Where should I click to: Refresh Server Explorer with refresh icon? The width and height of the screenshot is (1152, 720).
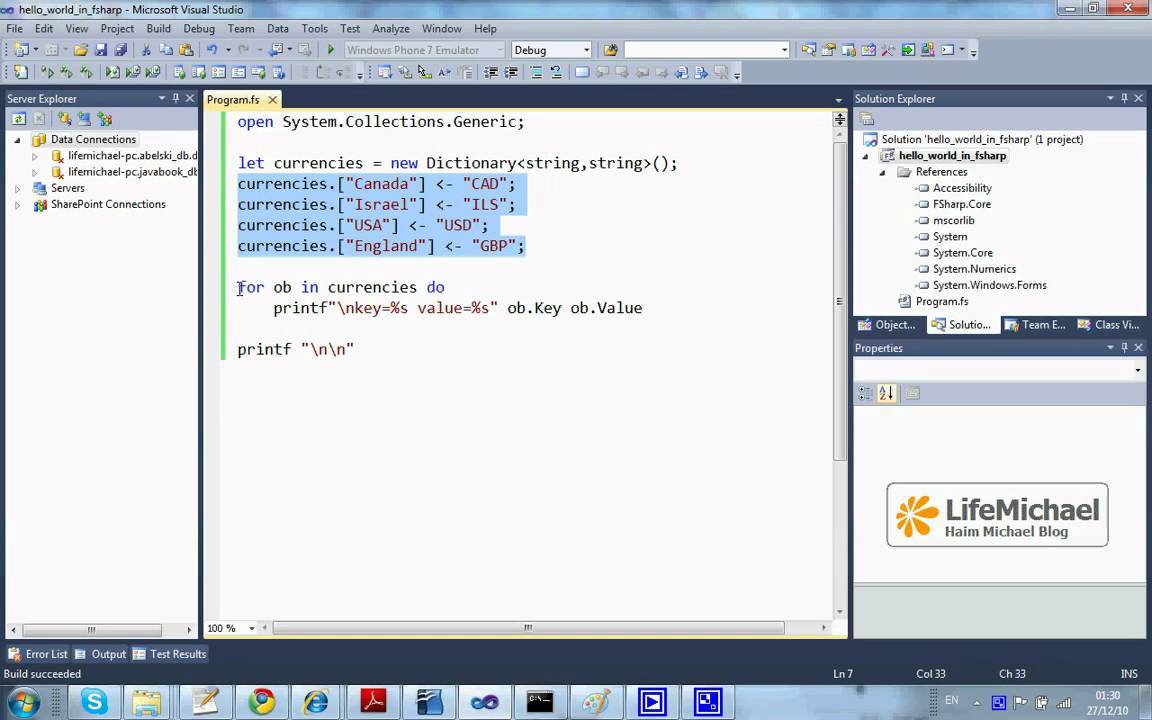18,118
